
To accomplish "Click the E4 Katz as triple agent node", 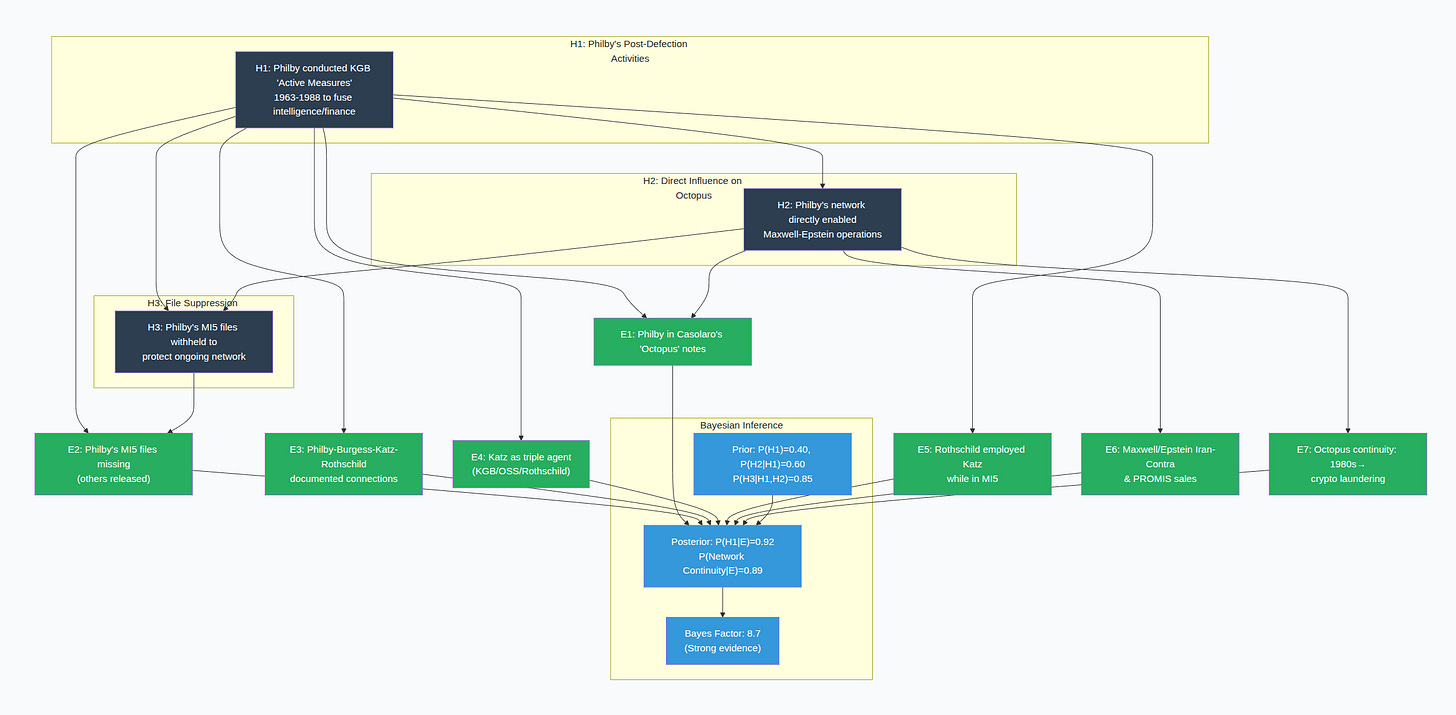I will click(521, 464).
